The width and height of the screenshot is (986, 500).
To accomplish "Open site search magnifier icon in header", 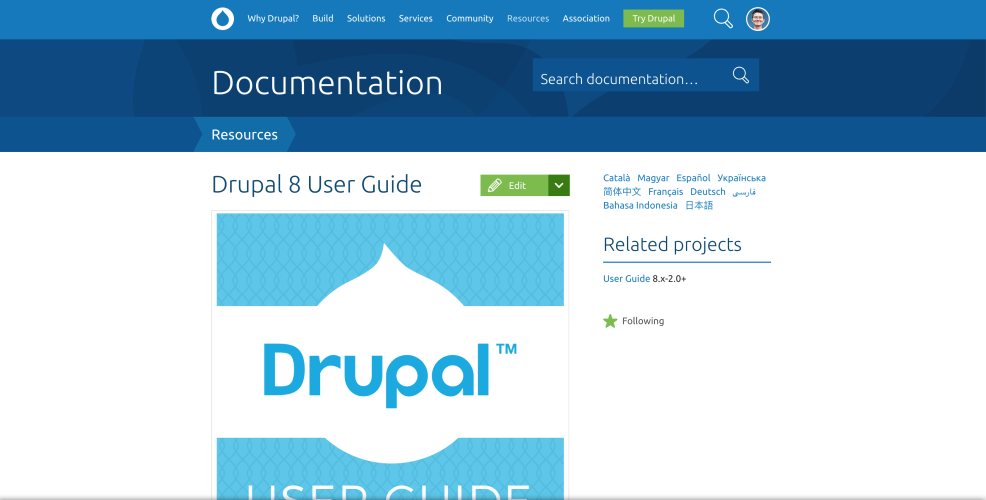I will 723,19.
